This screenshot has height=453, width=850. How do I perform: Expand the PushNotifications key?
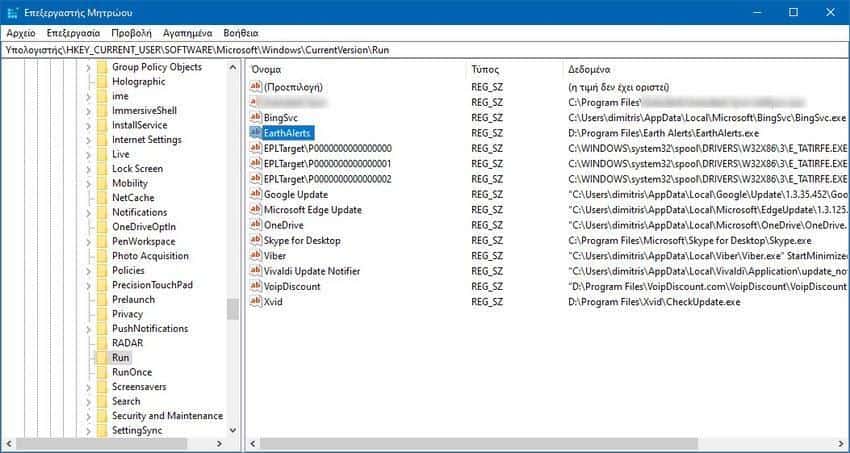pos(88,329)
